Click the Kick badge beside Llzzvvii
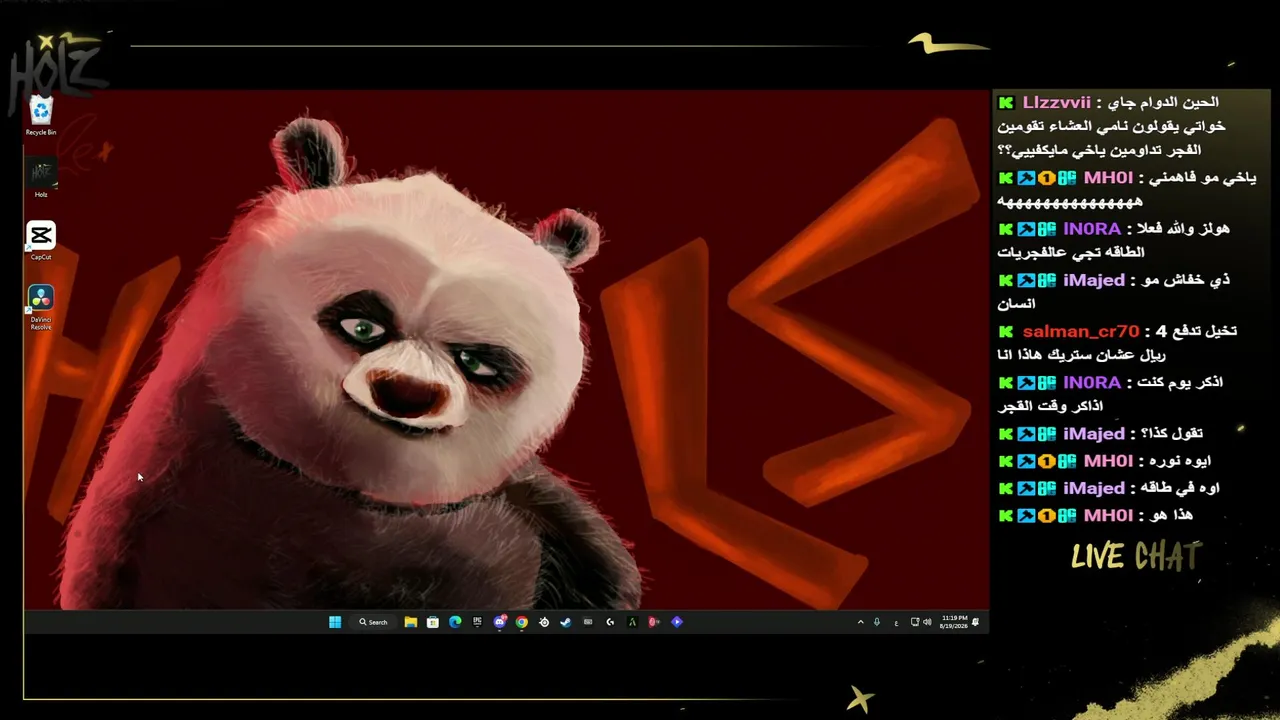1280x720 pixels. 1006,103
